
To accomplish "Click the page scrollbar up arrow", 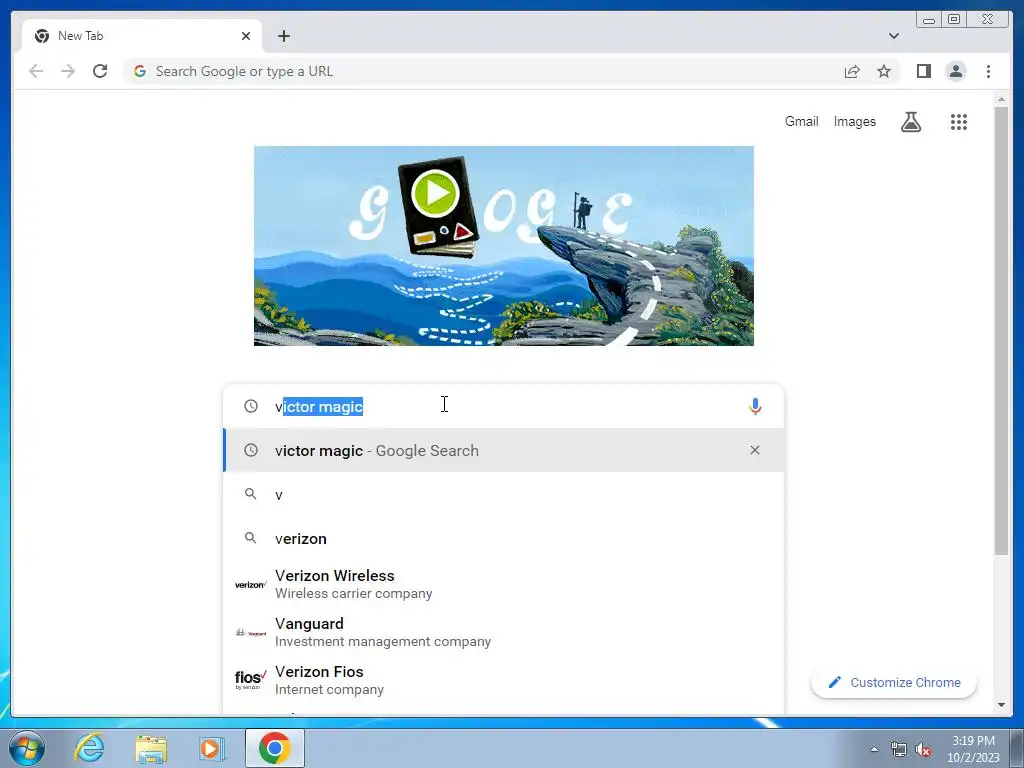I will coord(1002,99).
